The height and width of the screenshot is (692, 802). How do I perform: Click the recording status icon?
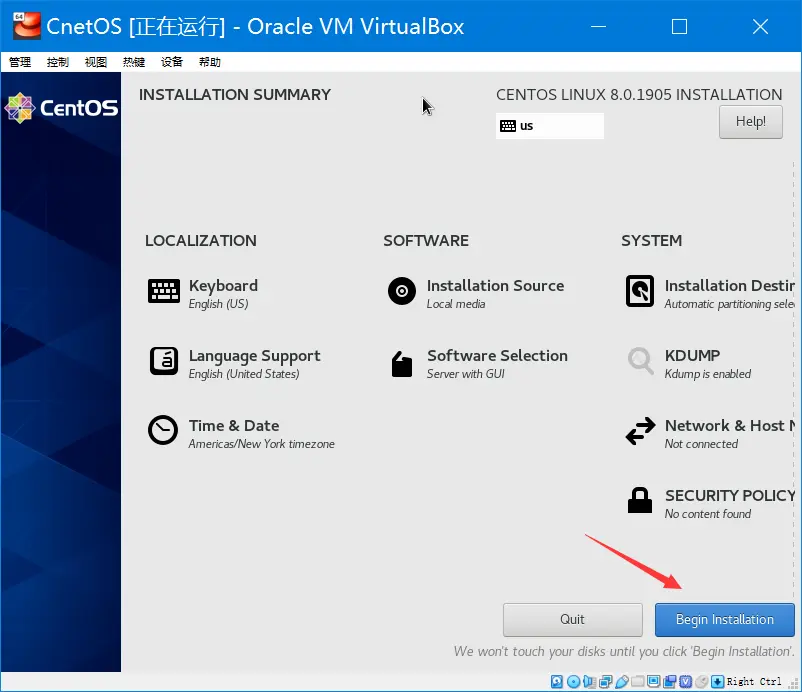tap(670, 682)
